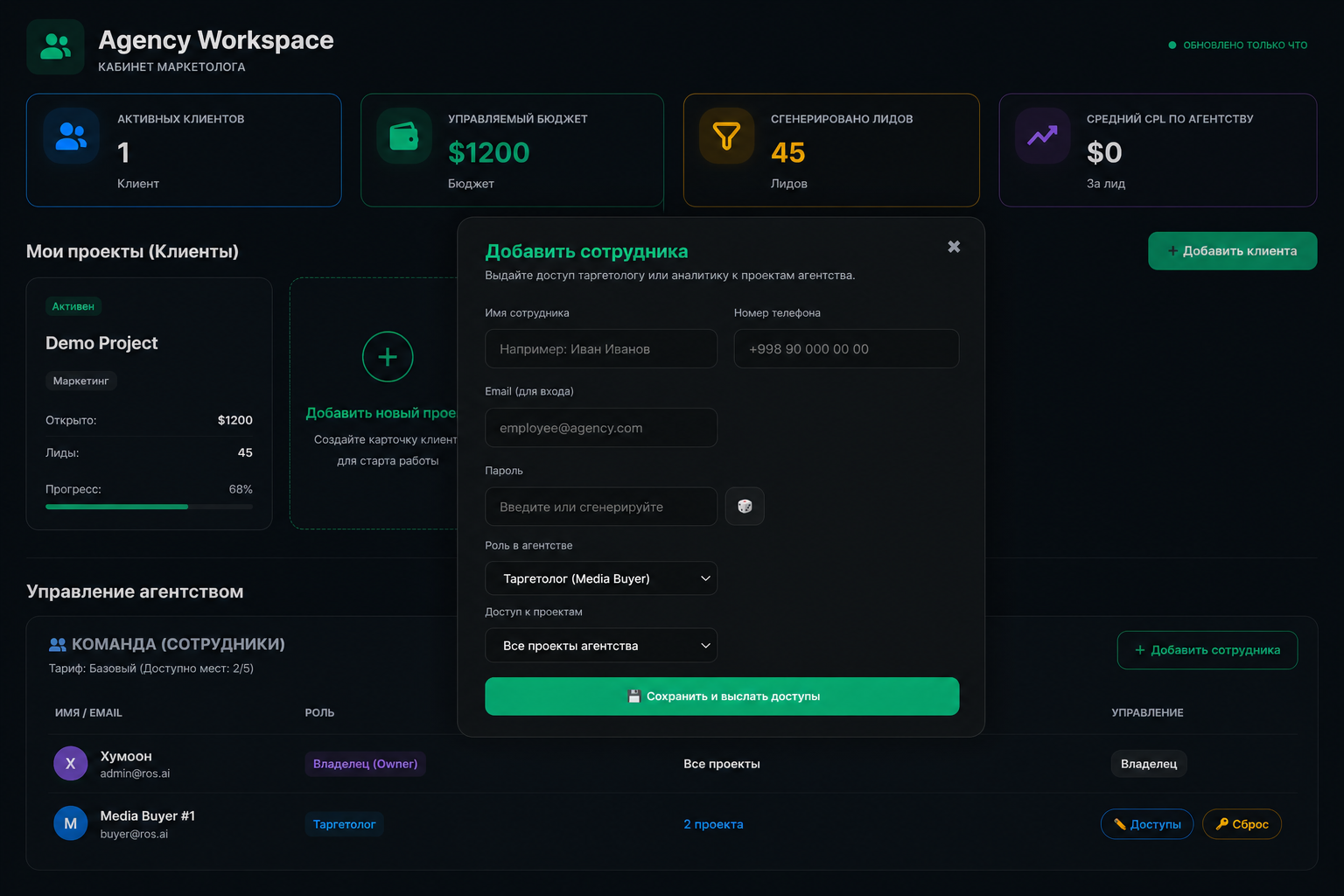Click the Agency Workspace logo icon
This screenshot has height=896, width=1344.
point(55,47)
